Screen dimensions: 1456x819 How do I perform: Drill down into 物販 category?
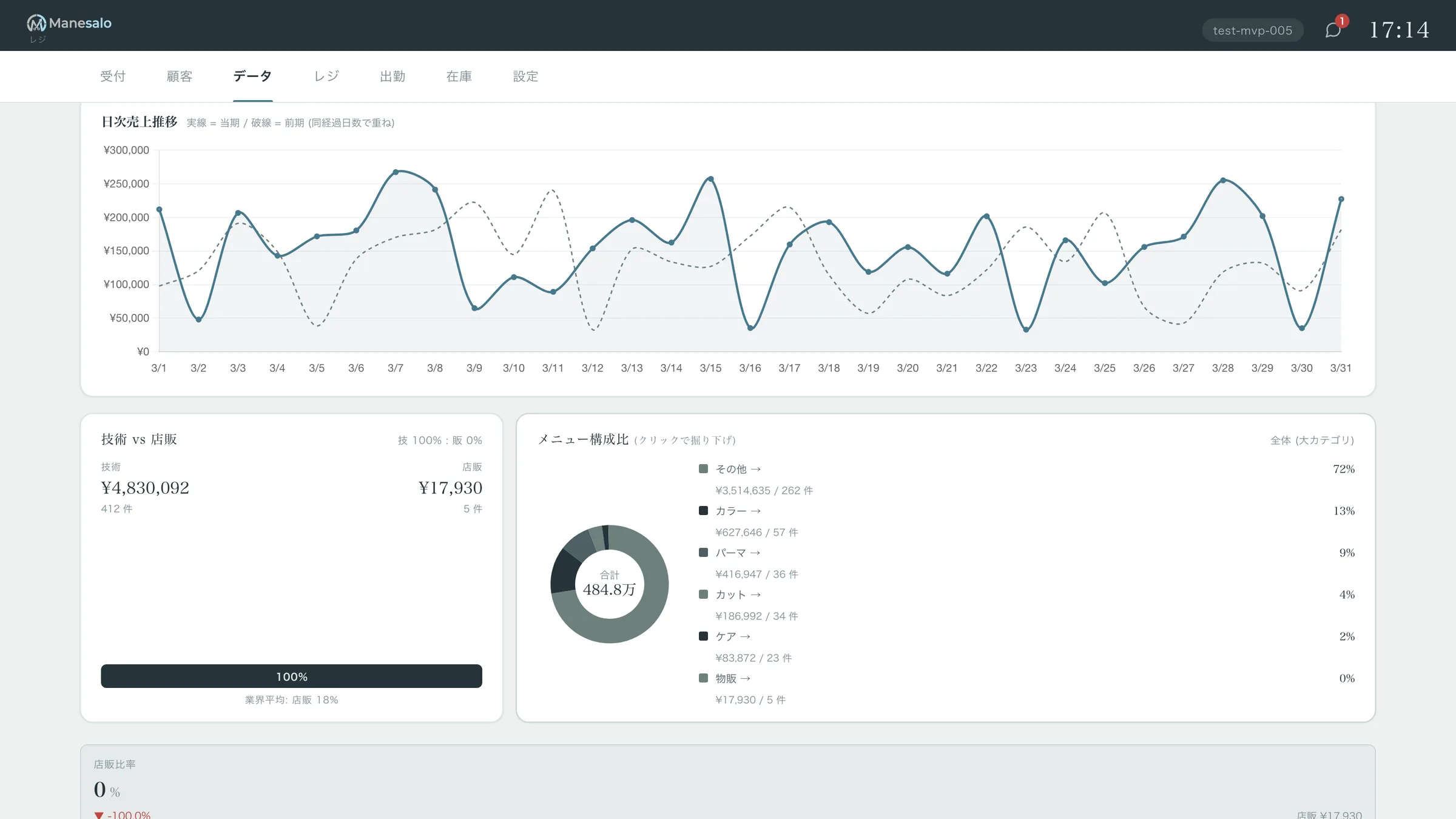point(733,678)
